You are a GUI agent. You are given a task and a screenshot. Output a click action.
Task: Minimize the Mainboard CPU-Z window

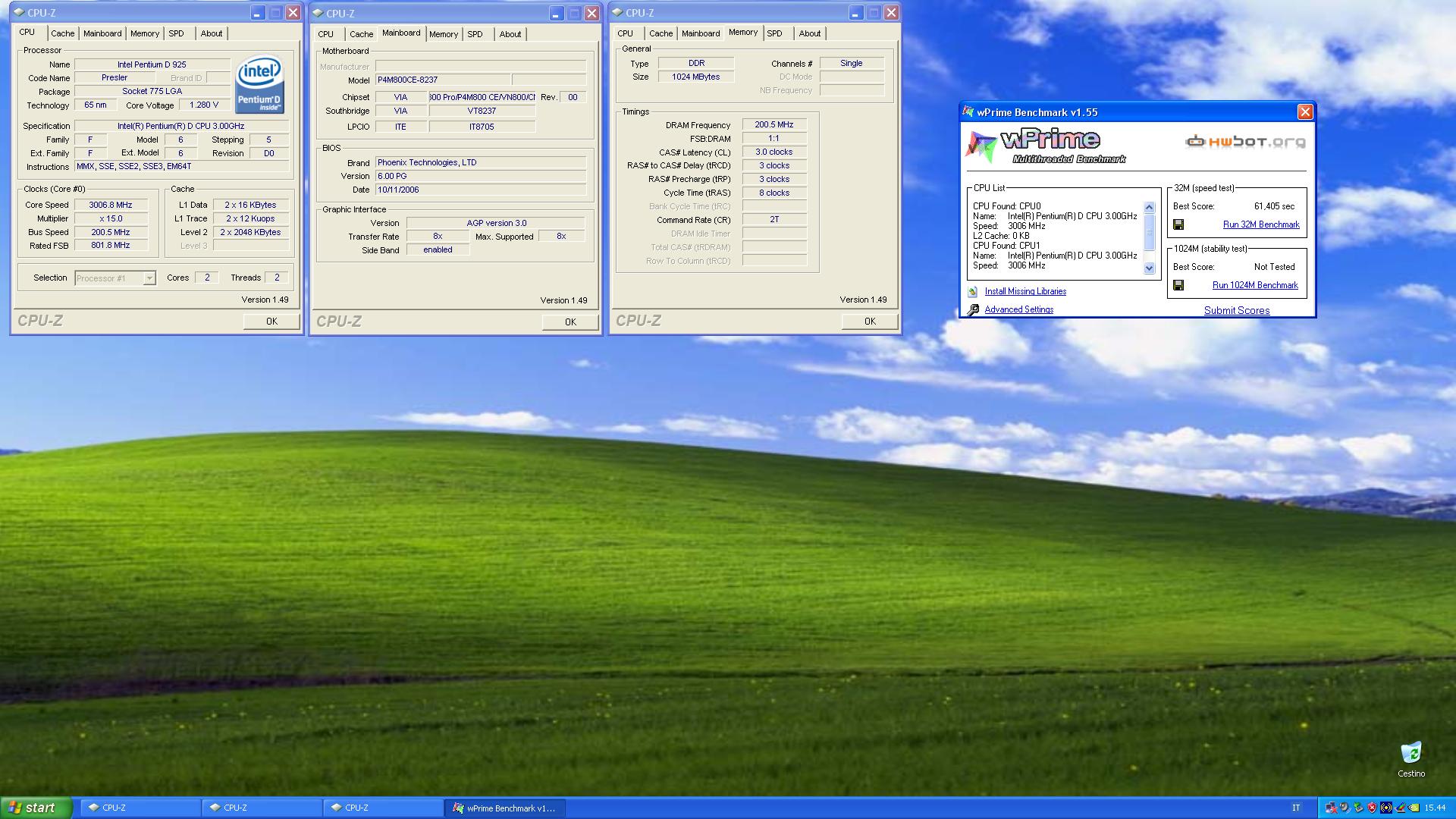pos(556,14)
